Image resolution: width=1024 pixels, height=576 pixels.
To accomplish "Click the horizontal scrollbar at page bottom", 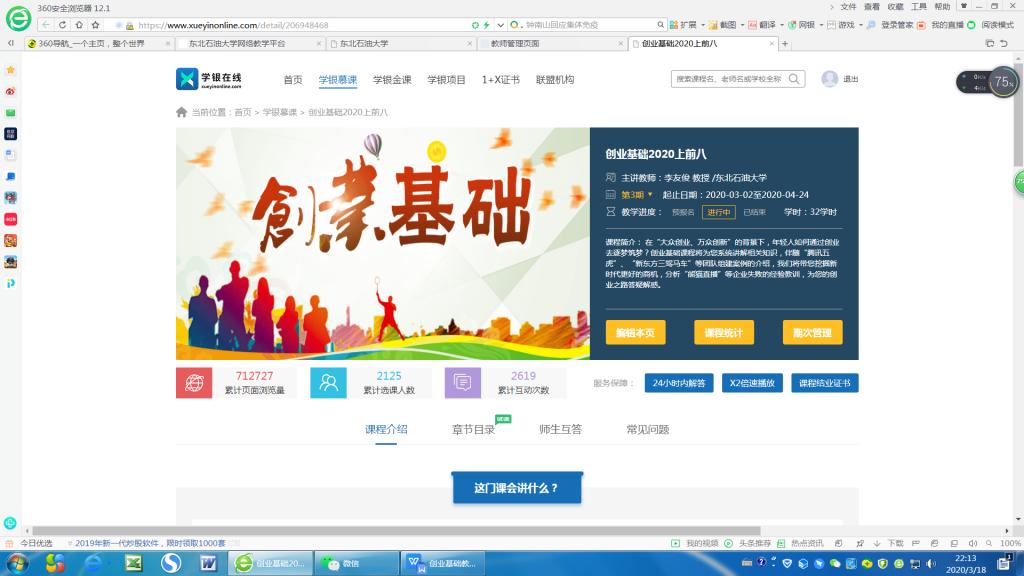I will pos(400,532).
